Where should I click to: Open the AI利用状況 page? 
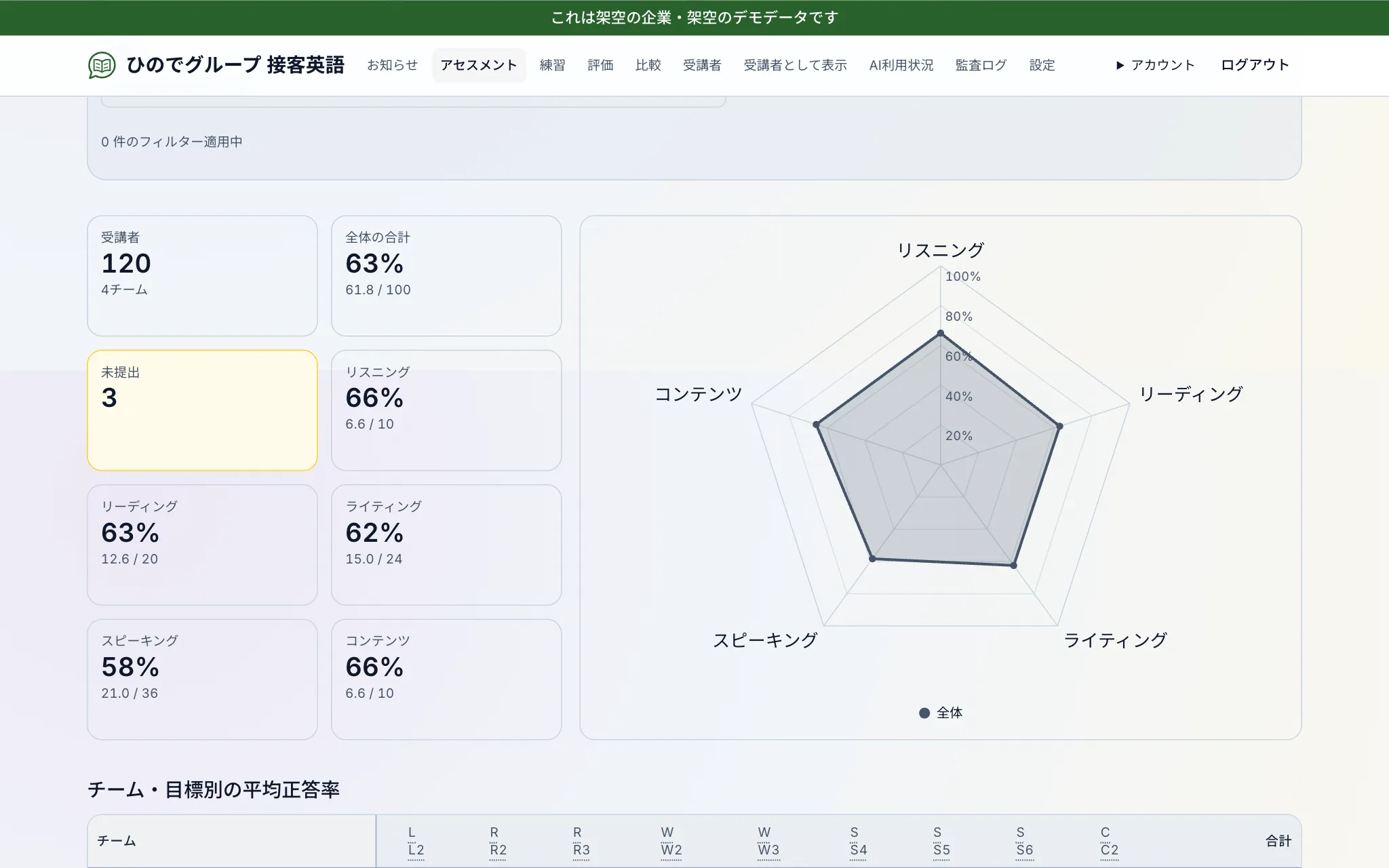(x=901, y=65)
